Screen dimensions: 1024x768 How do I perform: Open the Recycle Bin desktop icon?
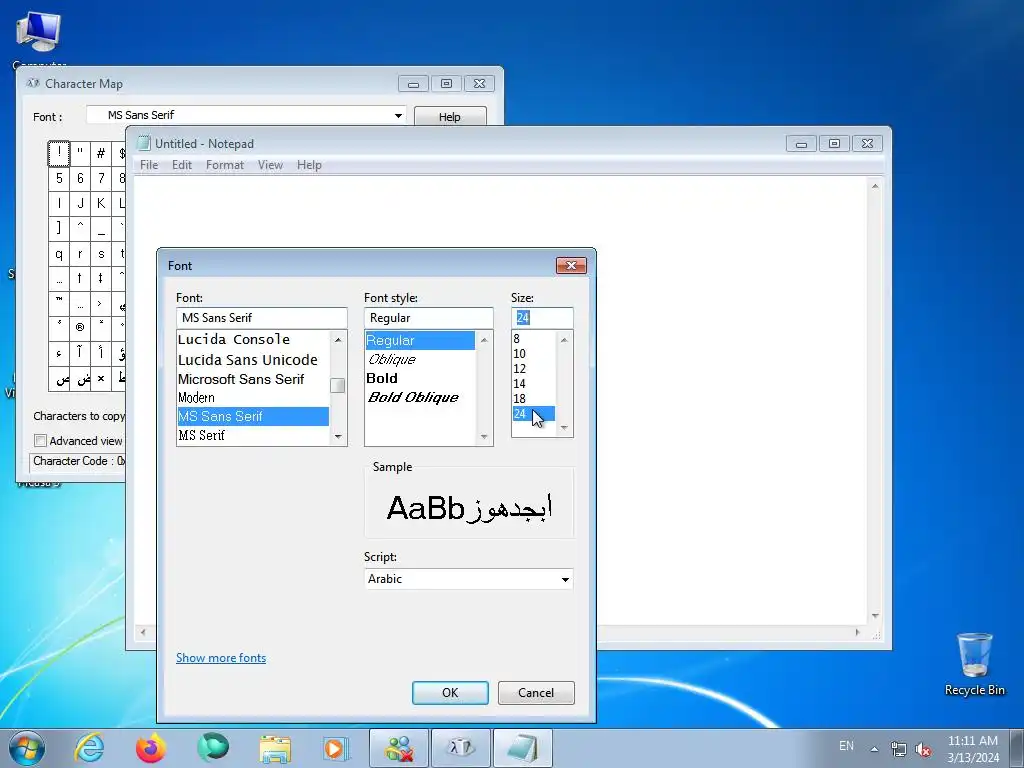coord(974,664)
